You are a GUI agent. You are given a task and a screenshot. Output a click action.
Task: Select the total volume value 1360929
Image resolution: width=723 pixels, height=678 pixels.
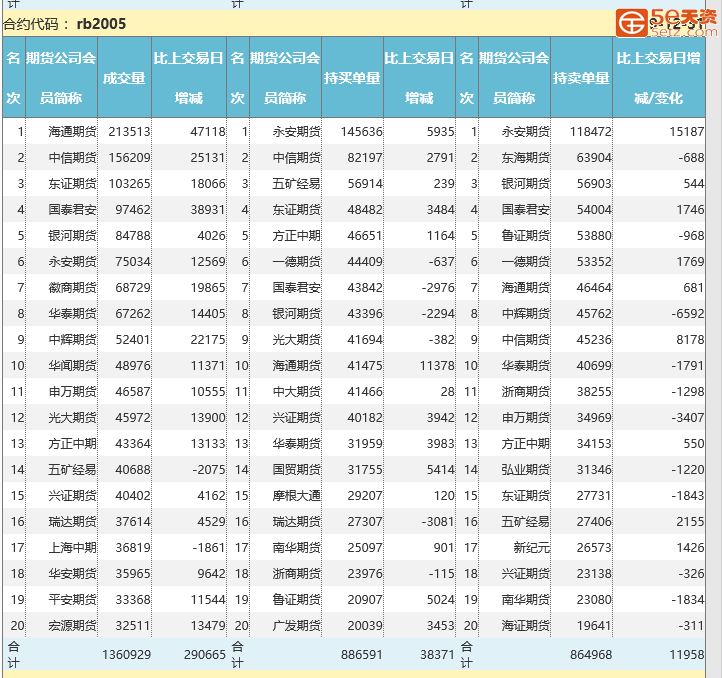126,654
